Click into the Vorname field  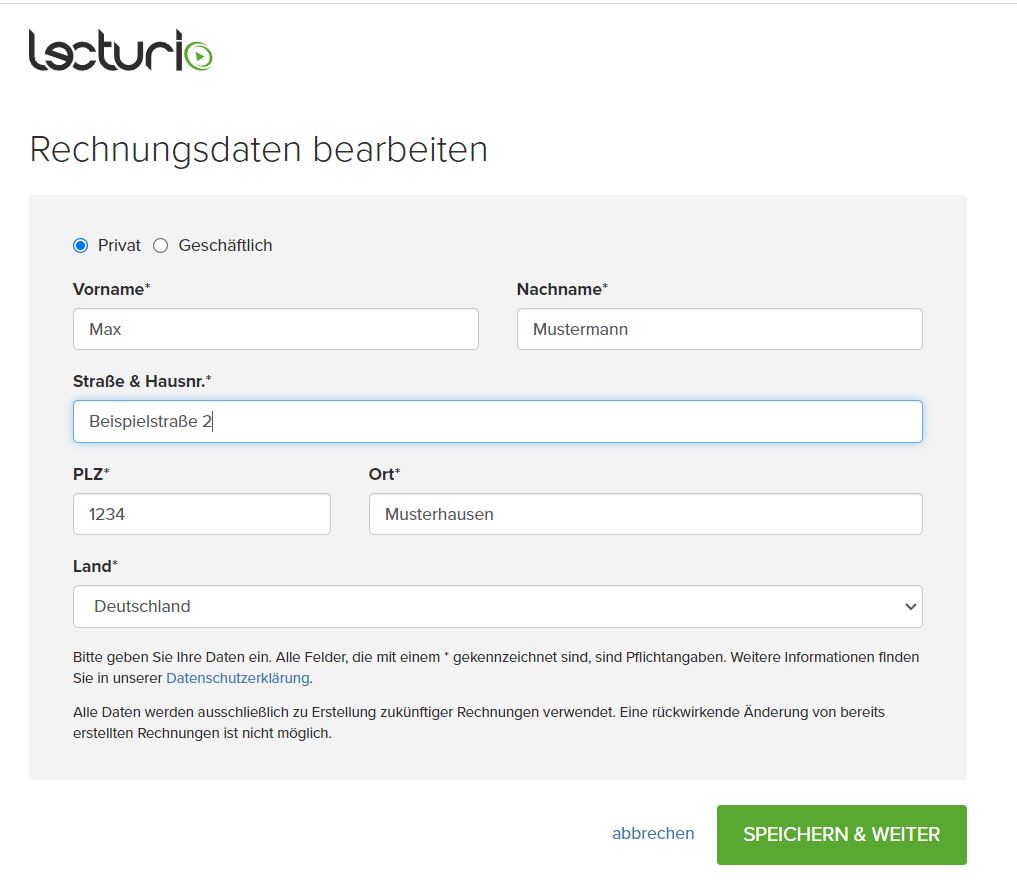tap(275, 329)
